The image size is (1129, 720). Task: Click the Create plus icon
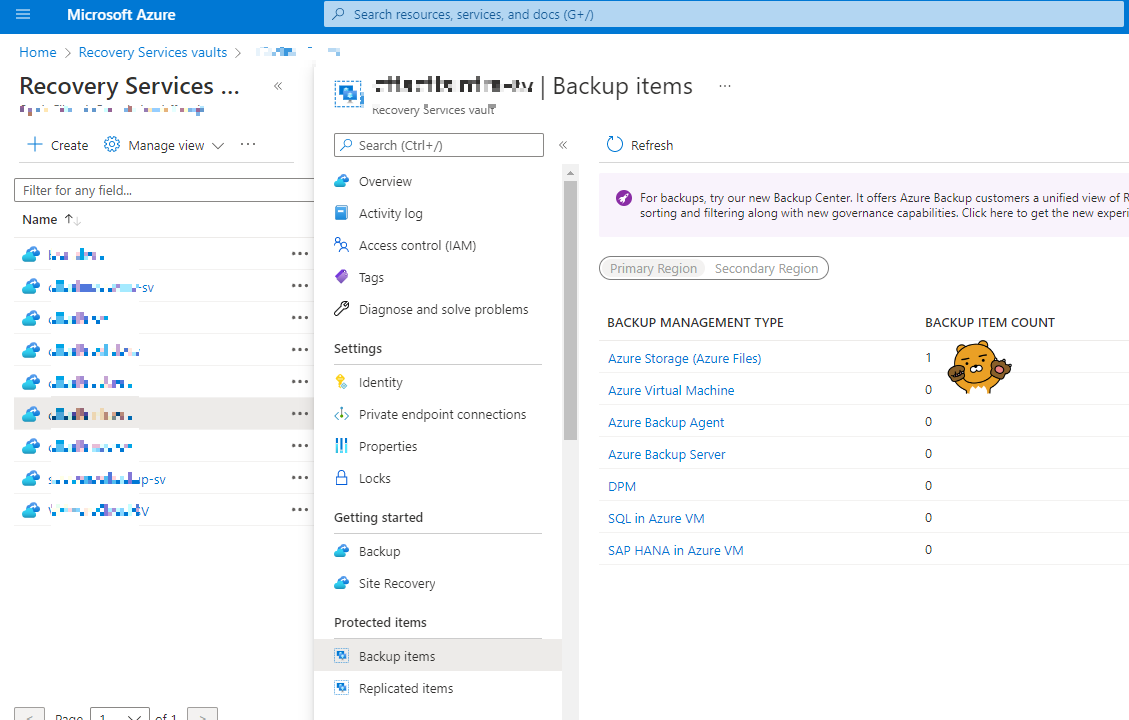(35, 145)
